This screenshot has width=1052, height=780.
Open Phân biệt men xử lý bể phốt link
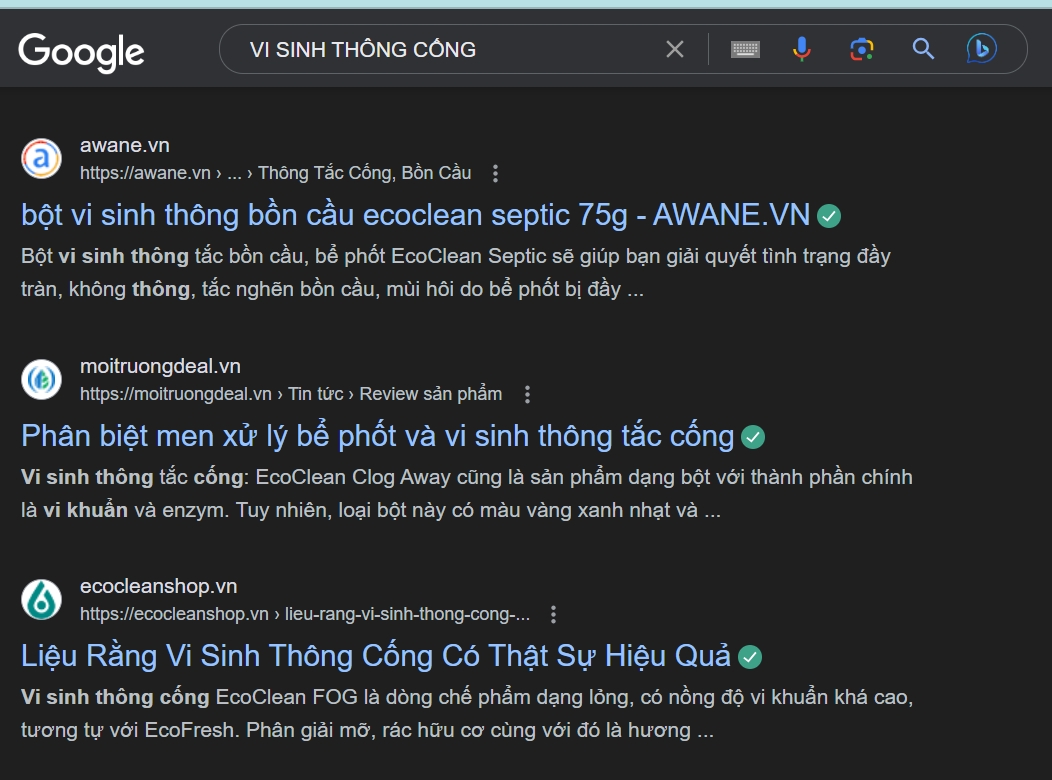378,436
